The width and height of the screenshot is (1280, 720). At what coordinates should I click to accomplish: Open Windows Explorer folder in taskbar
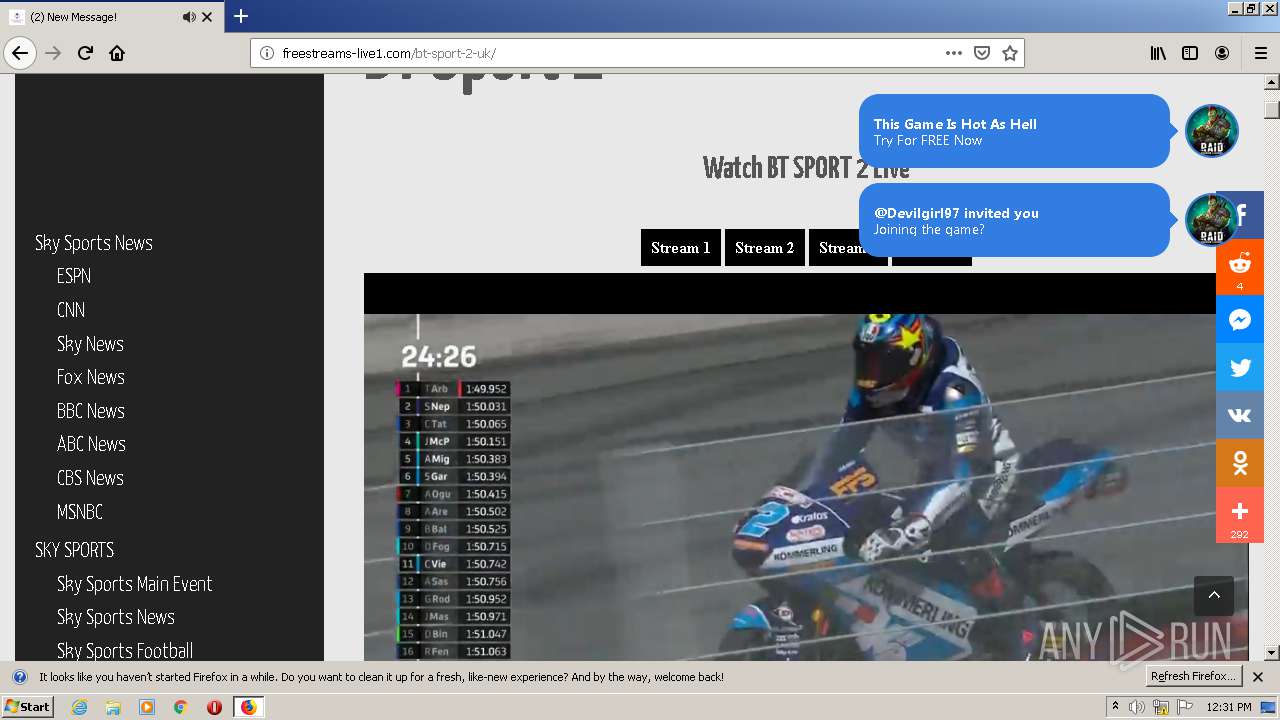[x=113, y=707]
